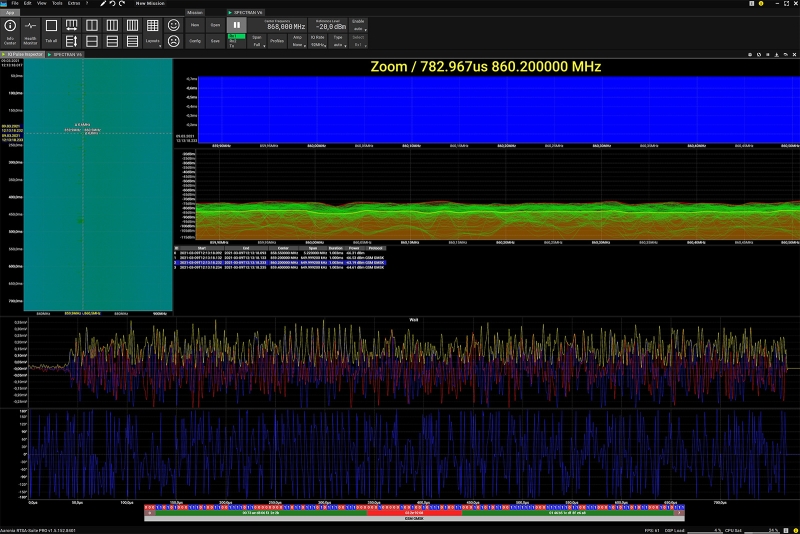Pause the SPECTRAN V6 stream
The width and height of the screenshot is (800, 534).
click(x=237, y=24)
